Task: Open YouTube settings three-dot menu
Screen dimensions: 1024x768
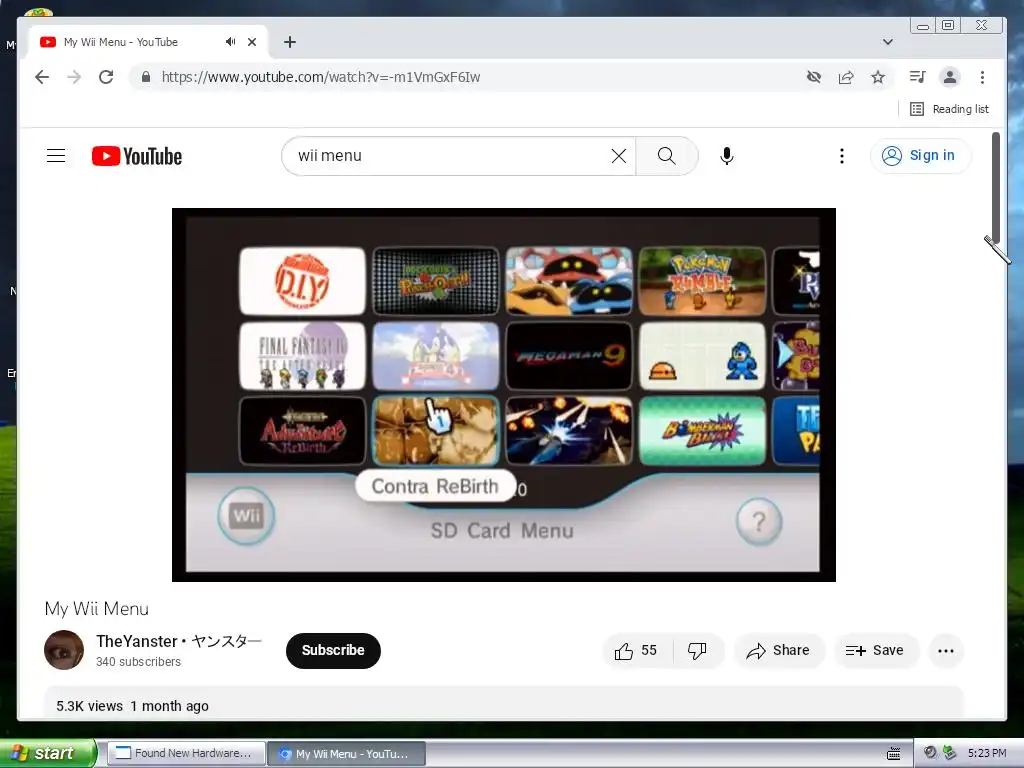Action: [842, 155]
